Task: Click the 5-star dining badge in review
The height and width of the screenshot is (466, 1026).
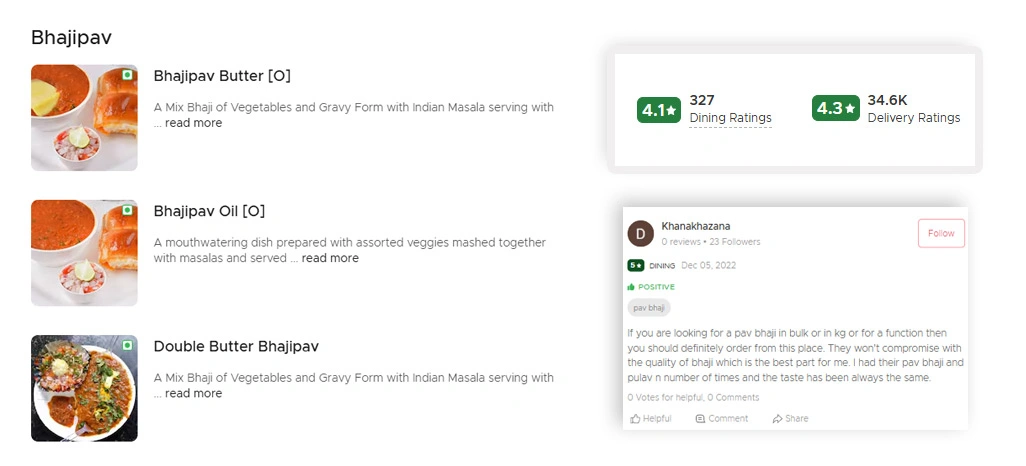Action: point(635,266)
